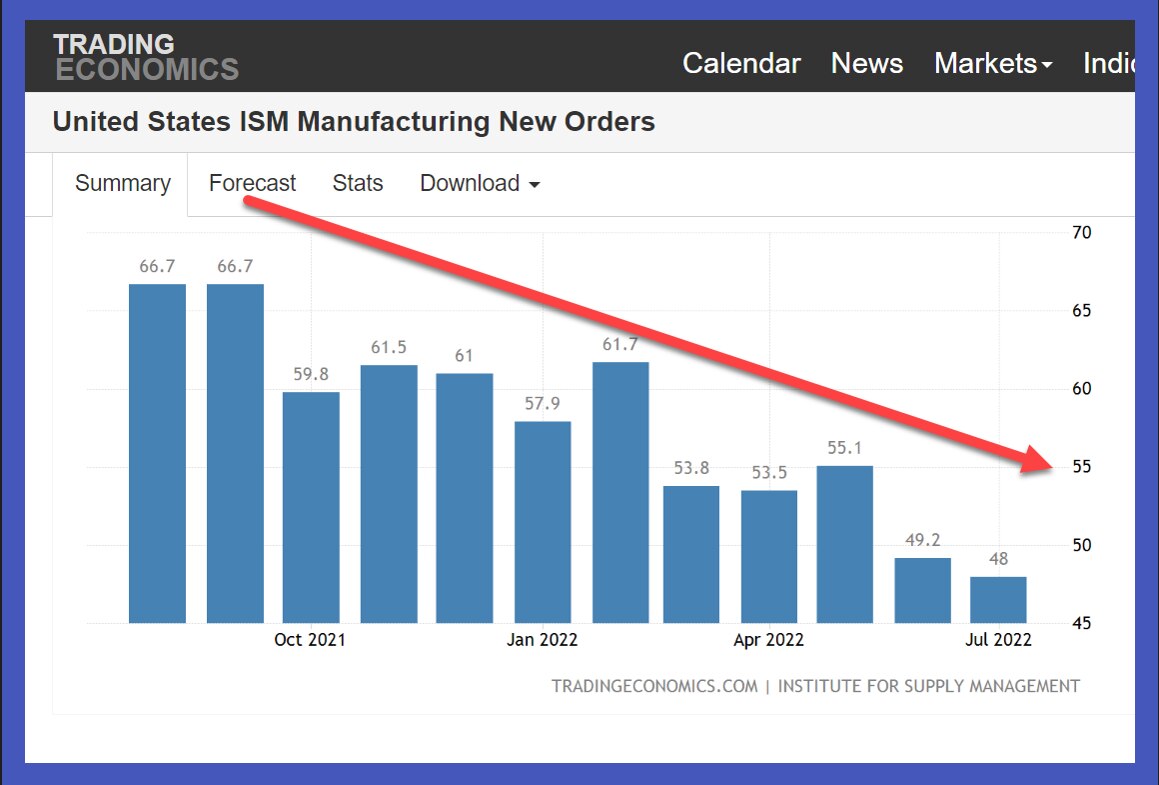Viewport: 1159px width, 785px height.
Task: Click the TRADINGECONOMICS.COM source credit
Action: click(654, 686)
